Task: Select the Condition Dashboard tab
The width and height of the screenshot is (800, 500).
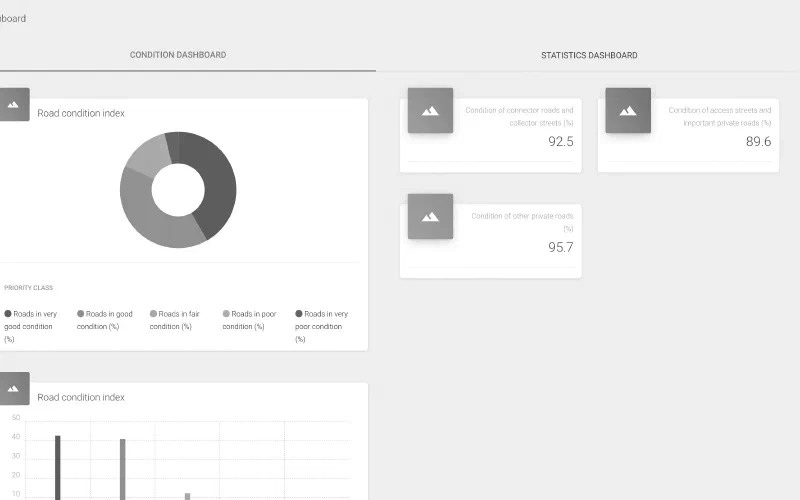Action: [x=178, y=55]
